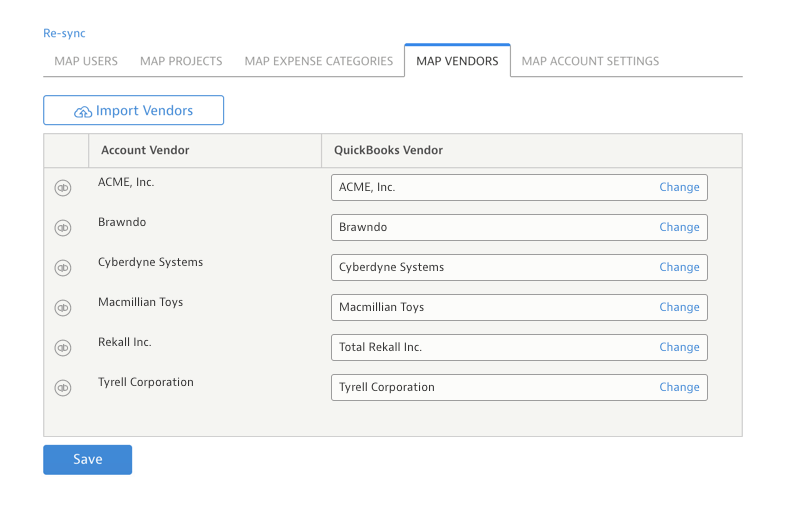Viewport: 785px width, 517px height.
Task: Change the QuickBooks vendor for Brawndo
Action: coord(679,227)
